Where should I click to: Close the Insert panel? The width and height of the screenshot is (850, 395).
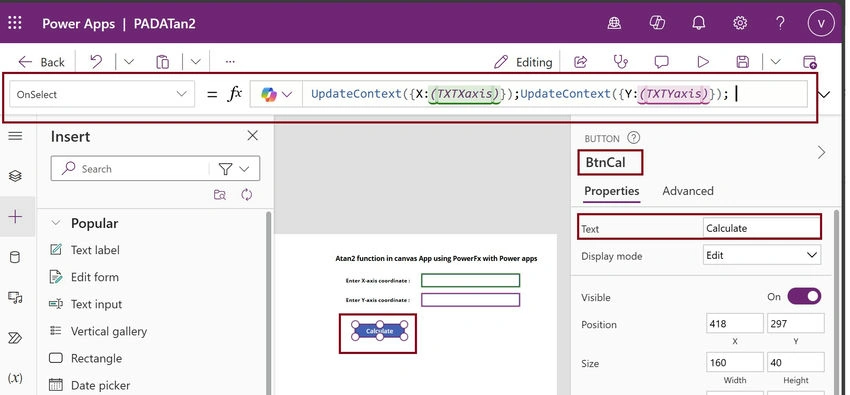(253, 135)
